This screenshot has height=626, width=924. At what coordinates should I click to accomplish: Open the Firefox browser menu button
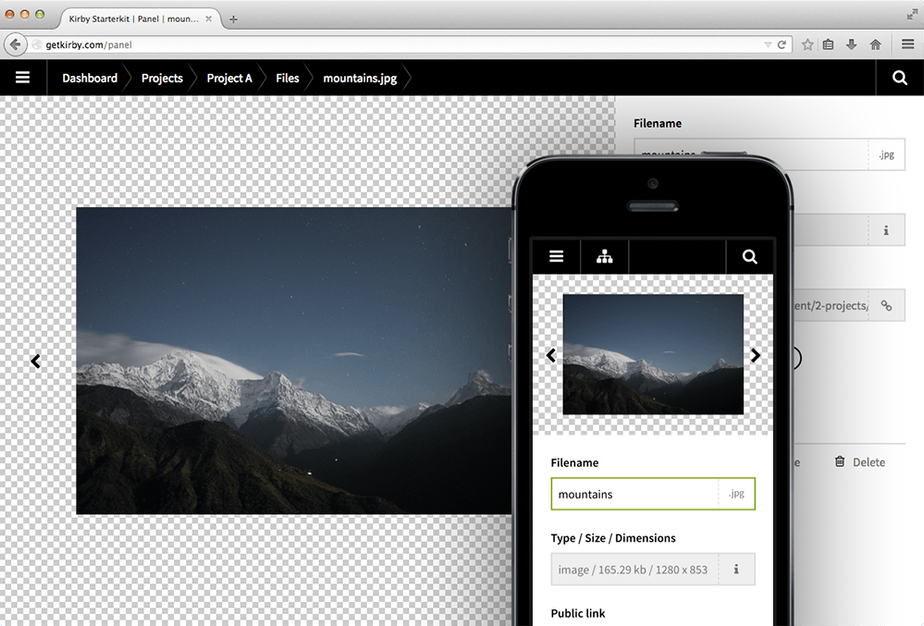907,44
